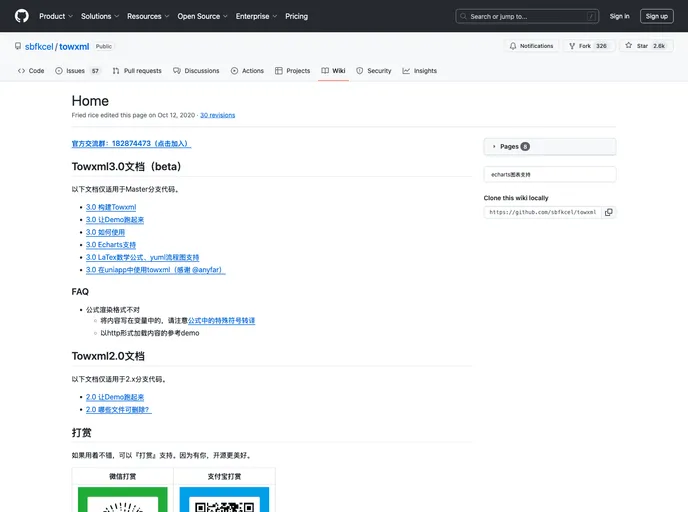The image size is (688, 512).
Task: Open the 3.0 LaTex数学公式 link
Action: pyautogui.click(x=143, y=257)
